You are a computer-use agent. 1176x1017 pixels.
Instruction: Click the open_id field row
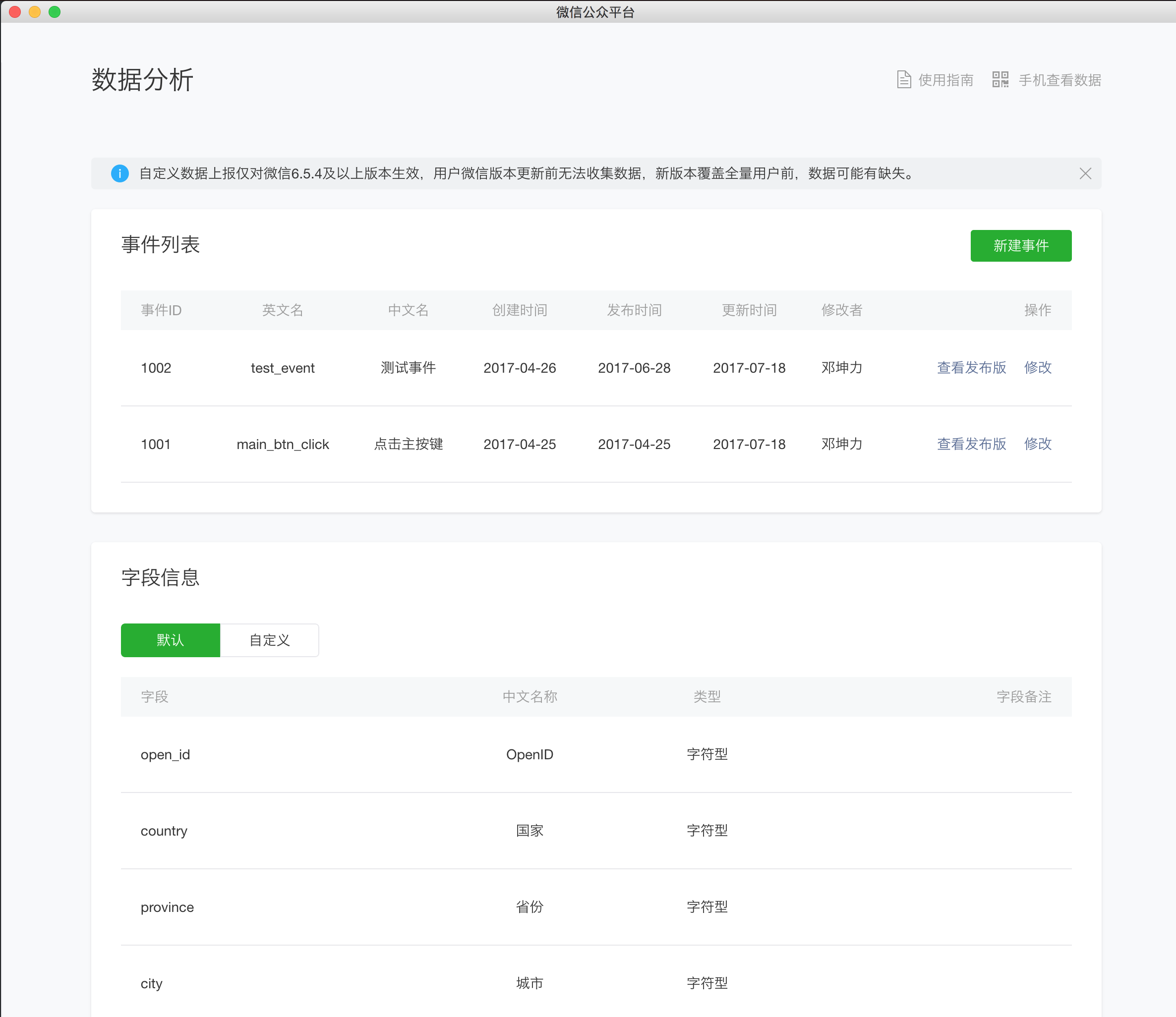pos(165,755)
